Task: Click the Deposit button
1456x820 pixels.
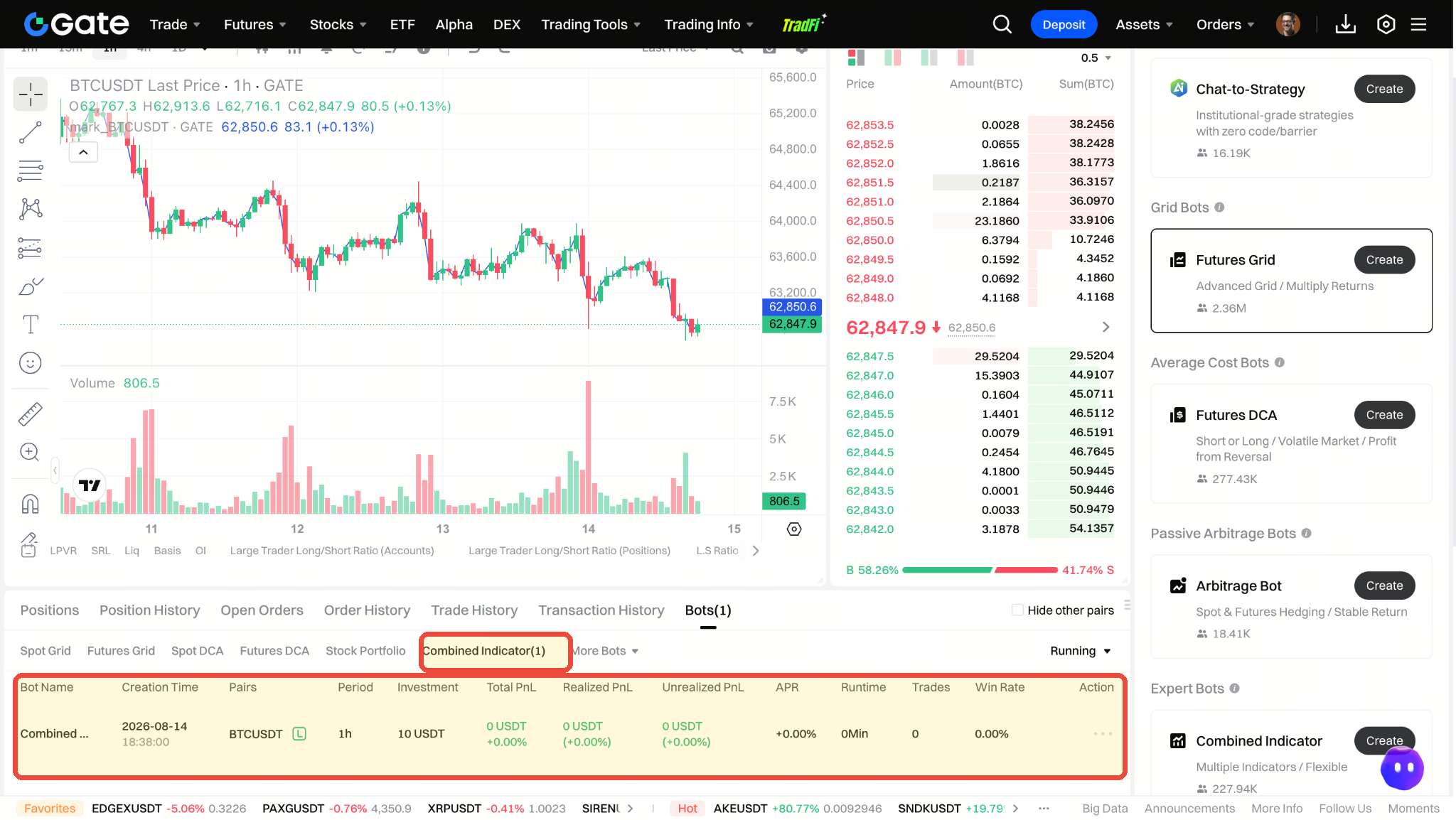Action: pos(1064,24)
